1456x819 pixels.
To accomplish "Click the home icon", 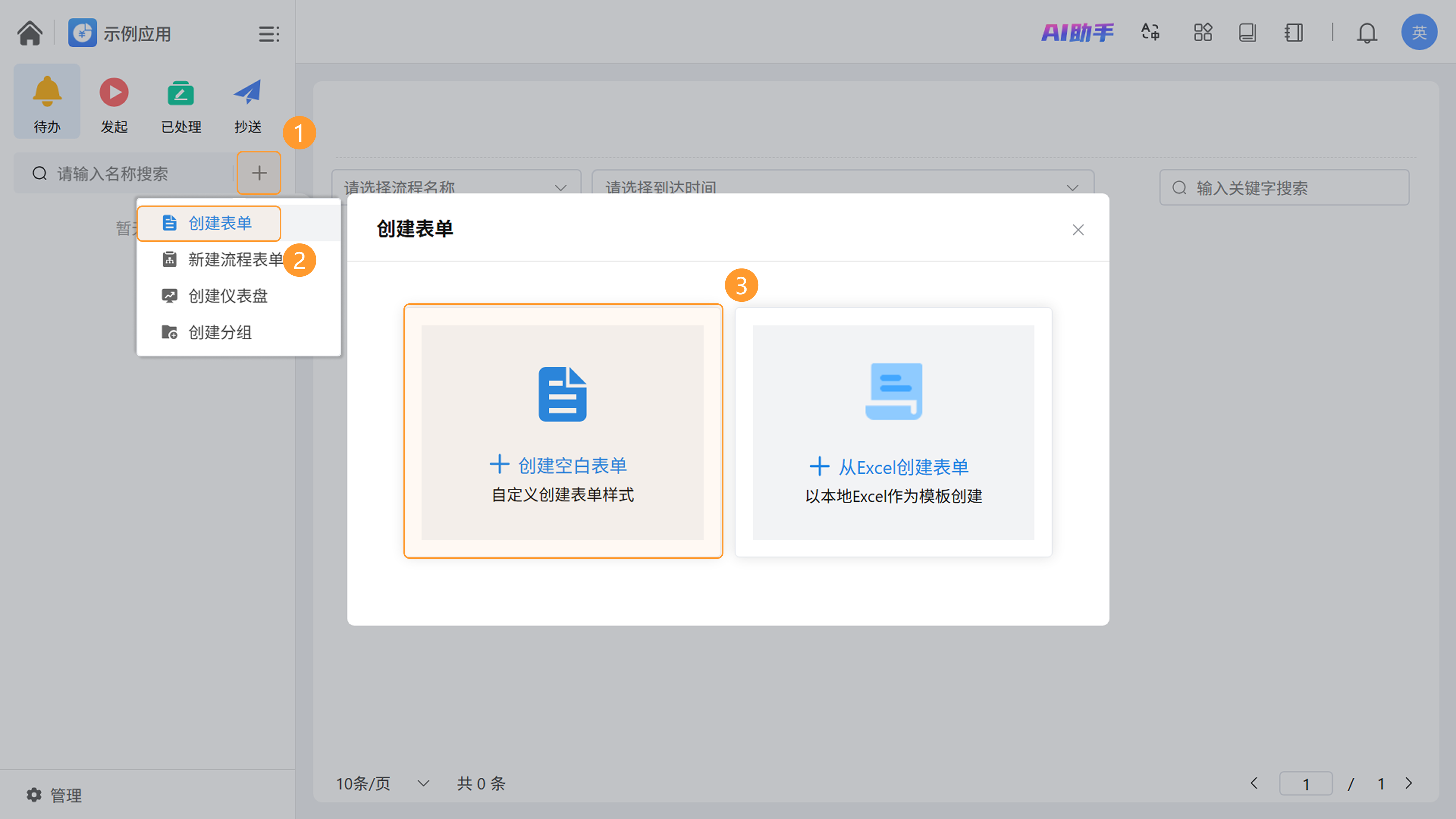I will (30, 33).
